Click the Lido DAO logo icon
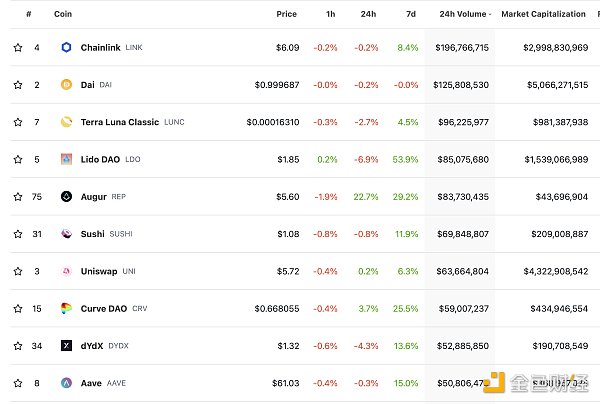This screenshot has height=404, width=600. [67, 159]
